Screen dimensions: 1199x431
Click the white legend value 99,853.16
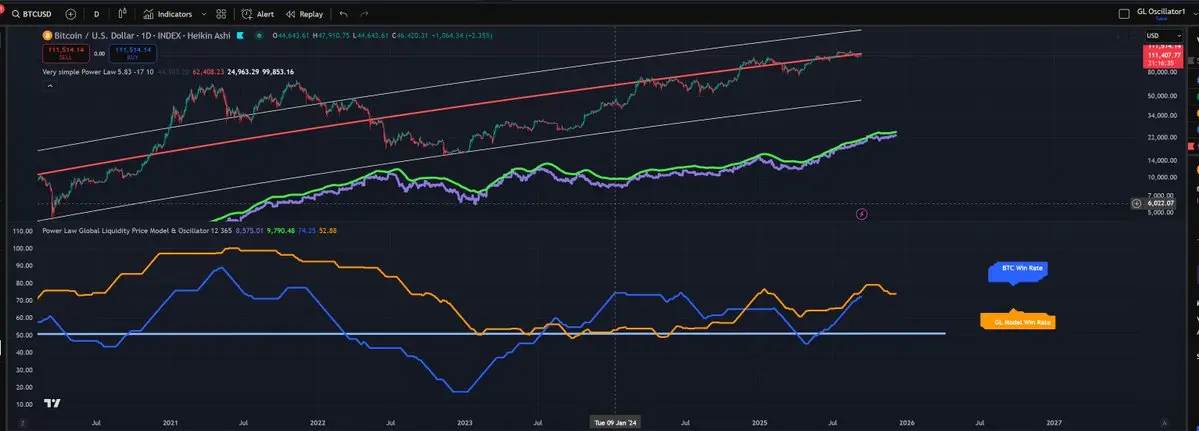tap(278, 72)
